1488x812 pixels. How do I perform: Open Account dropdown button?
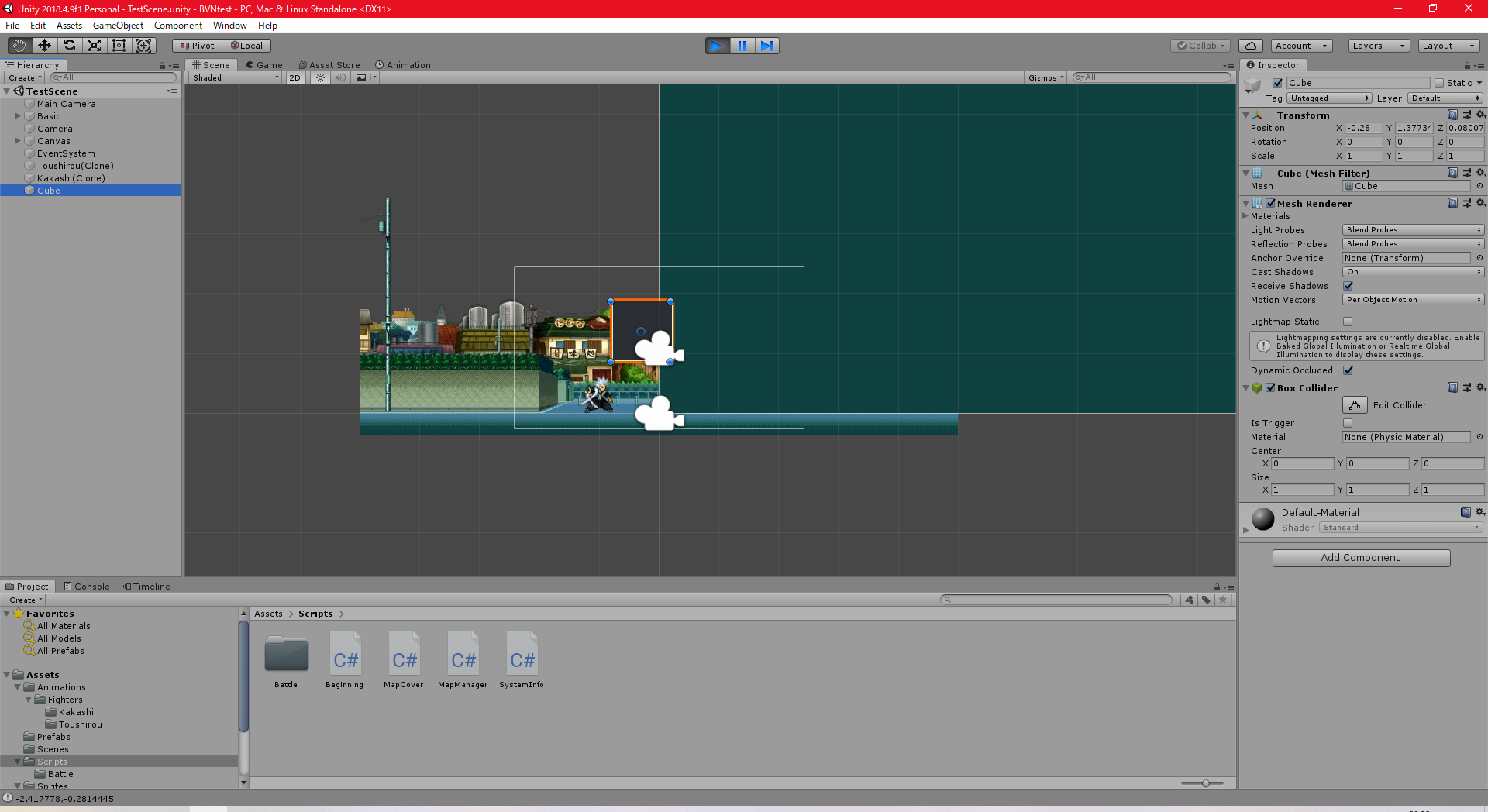click(1301, 46)
